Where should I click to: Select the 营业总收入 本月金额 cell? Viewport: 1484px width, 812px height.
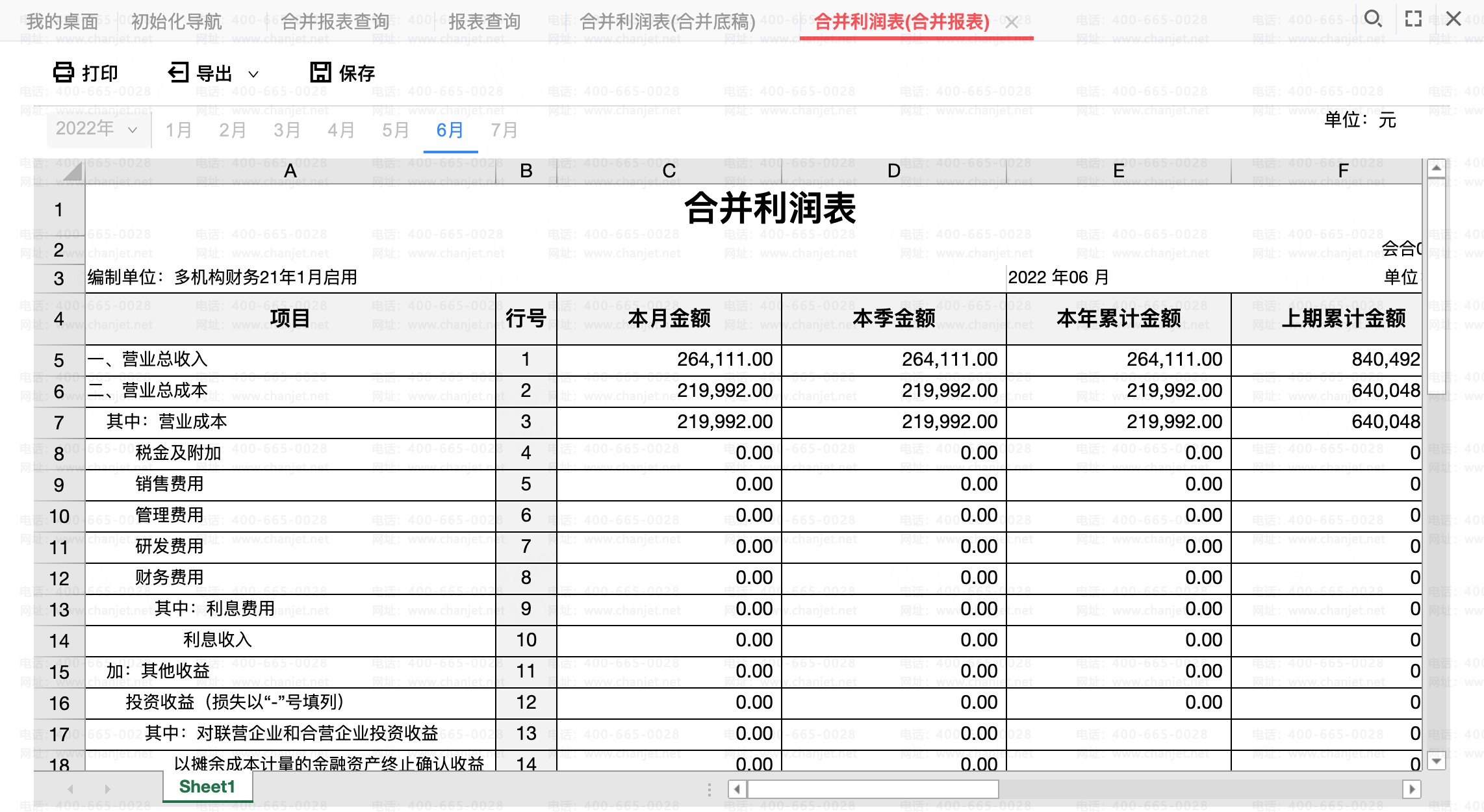coord(669,360)
